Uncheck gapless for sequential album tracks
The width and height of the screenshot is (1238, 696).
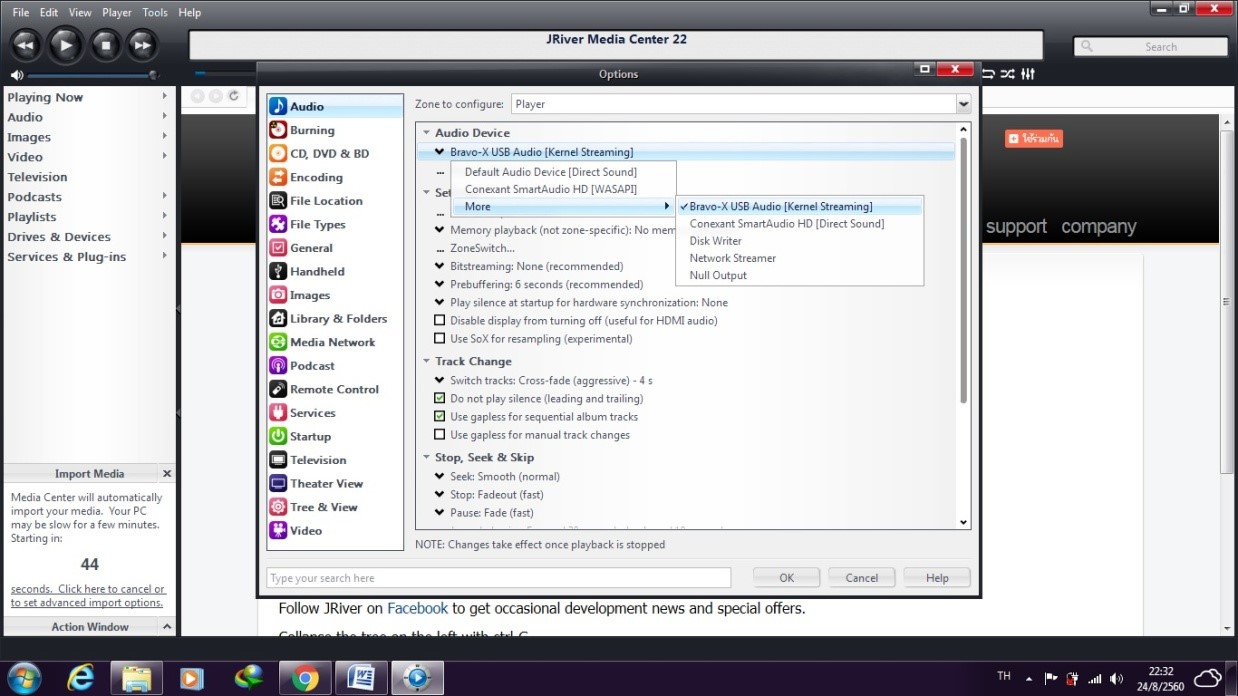click(x=440, y=417)
